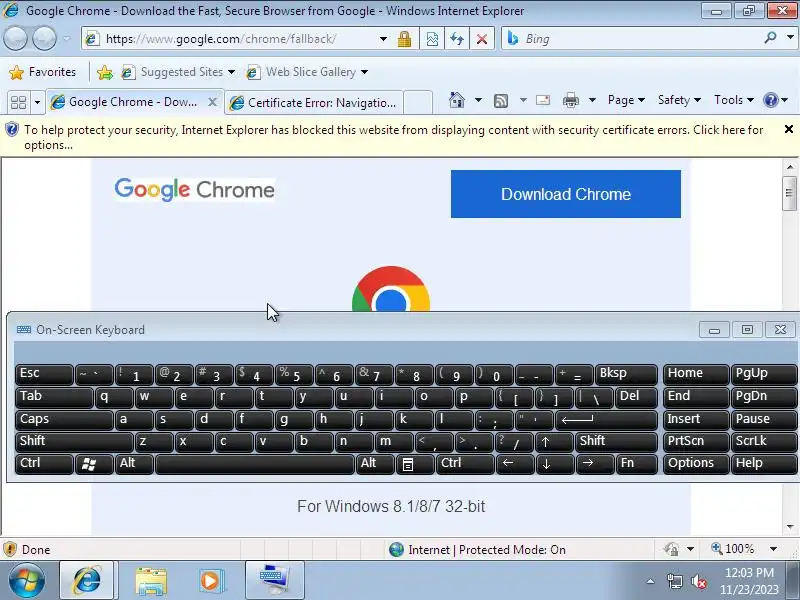Click the RSS Feeds icon
800x600 pixels.
[501, 101]
